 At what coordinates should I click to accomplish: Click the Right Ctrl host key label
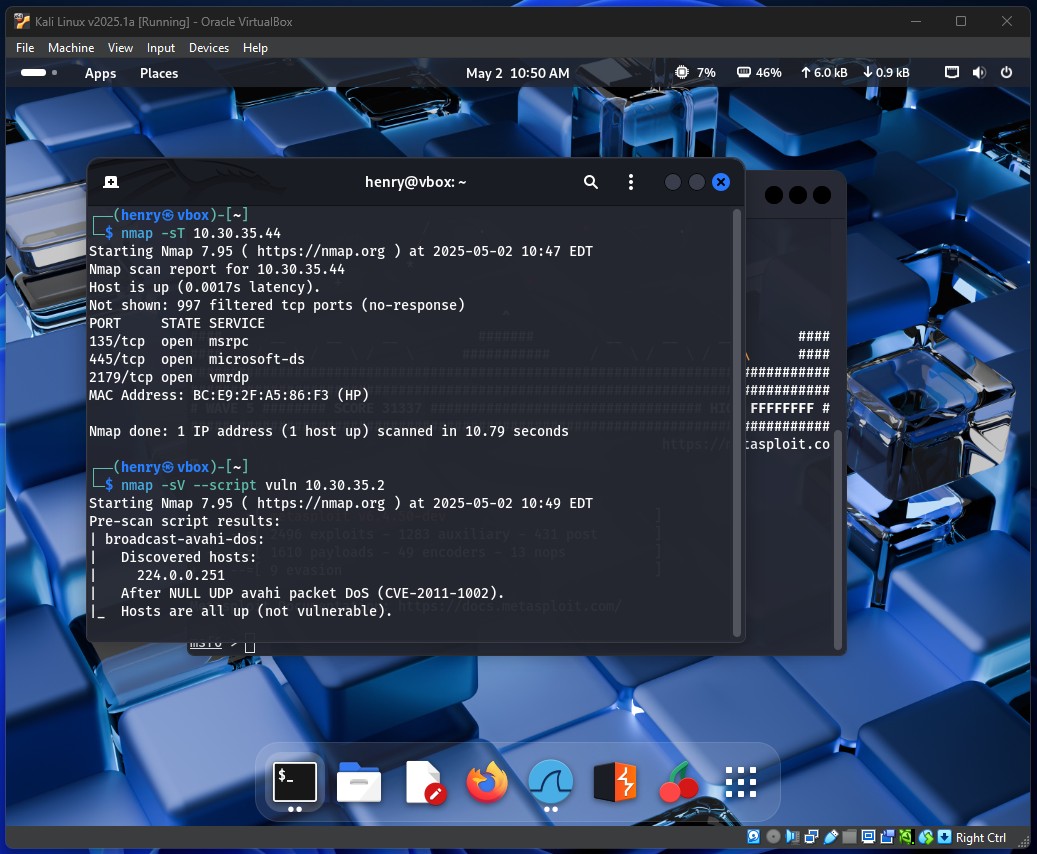981,837
